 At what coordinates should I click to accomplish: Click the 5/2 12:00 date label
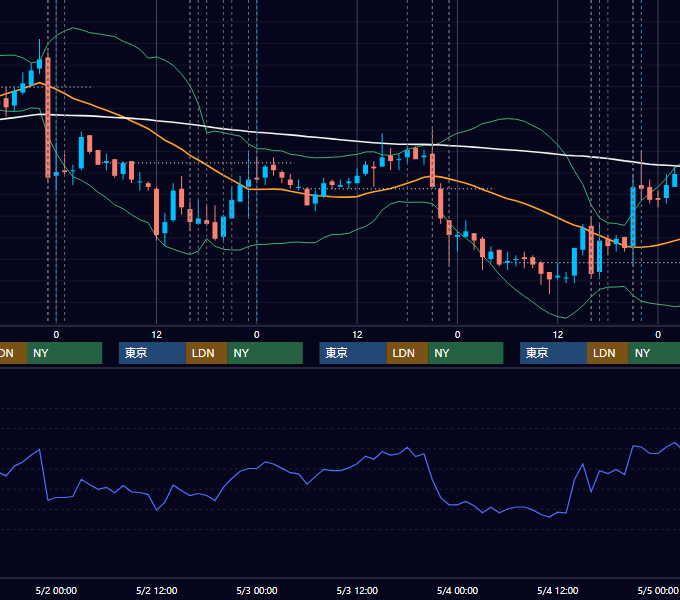(157, 590)
